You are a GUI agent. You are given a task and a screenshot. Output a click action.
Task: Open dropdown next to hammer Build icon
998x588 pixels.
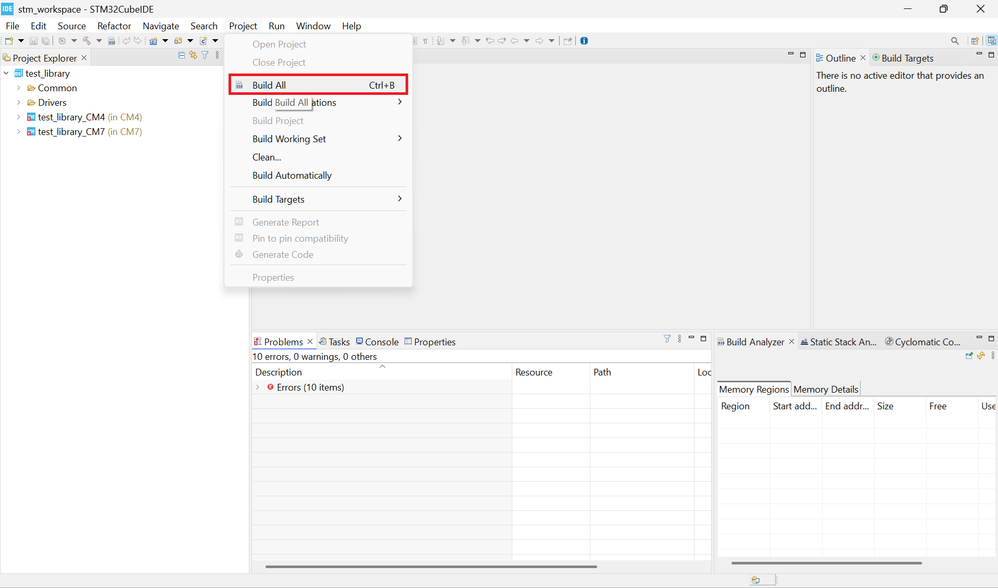[x=99, y=41]
